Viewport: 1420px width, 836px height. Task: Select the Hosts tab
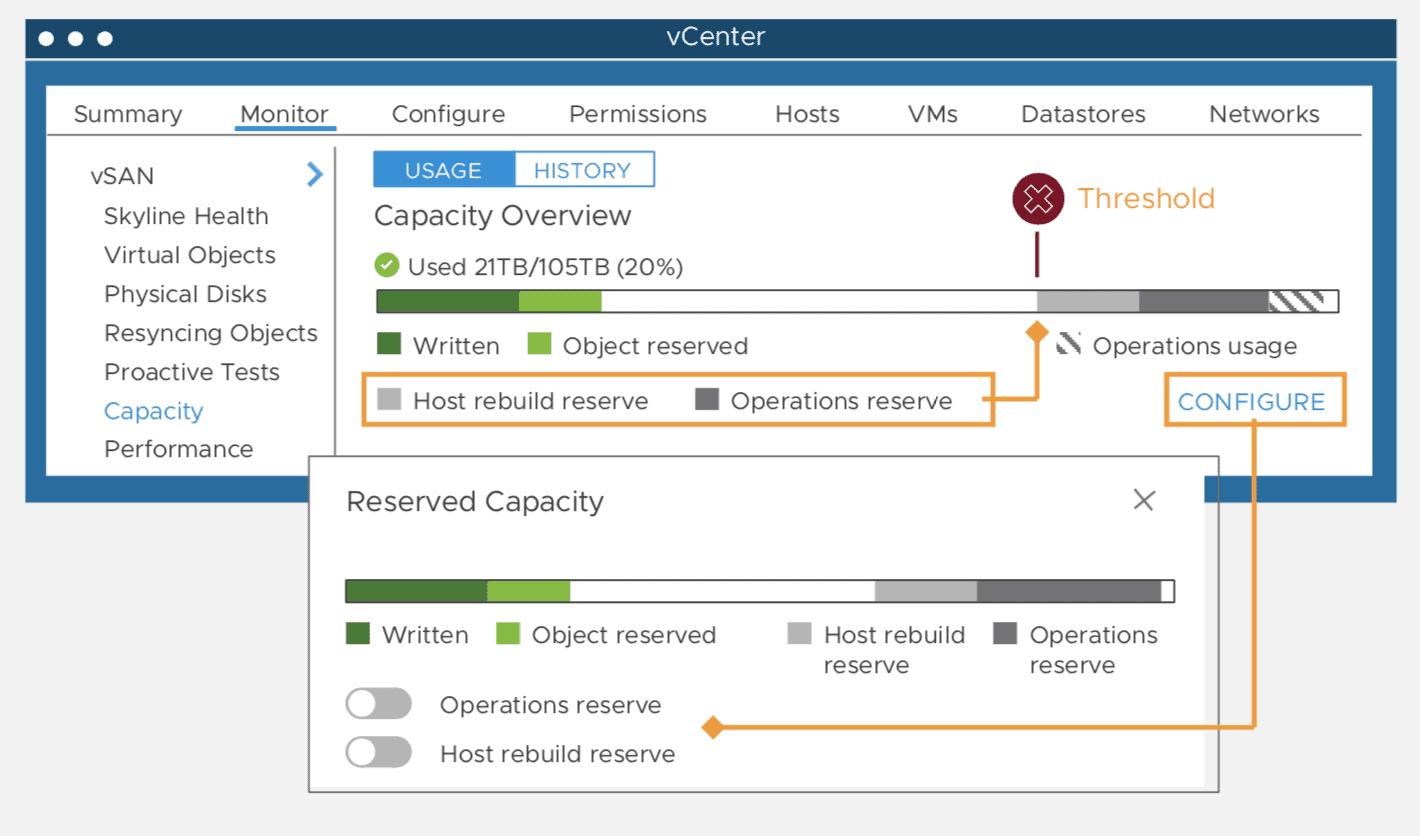tap(807, 114)
